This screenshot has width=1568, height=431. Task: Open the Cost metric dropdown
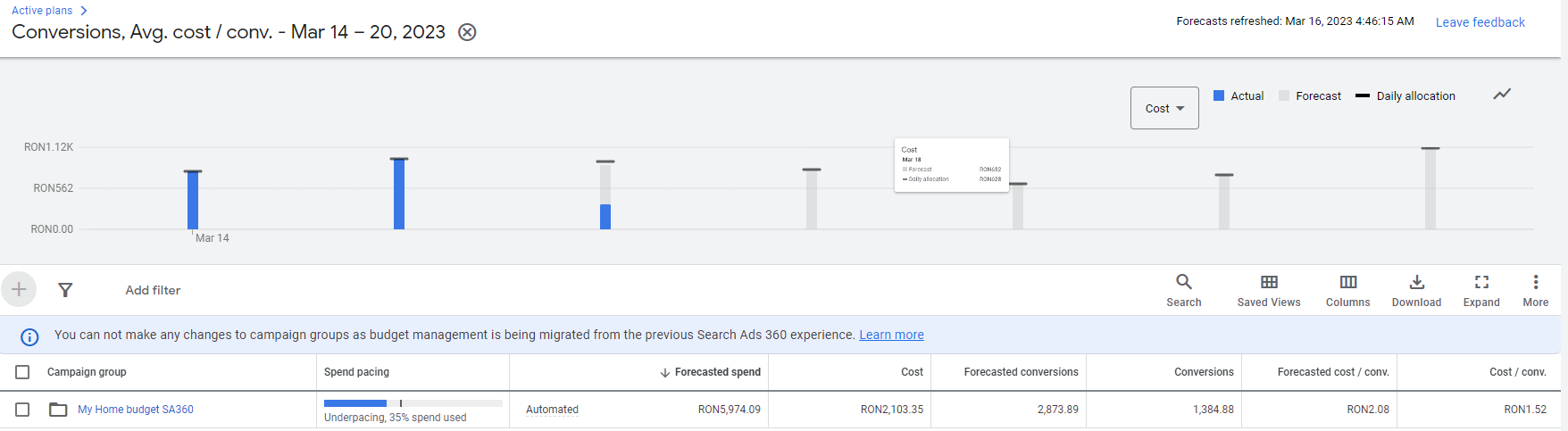[1164, 108]
